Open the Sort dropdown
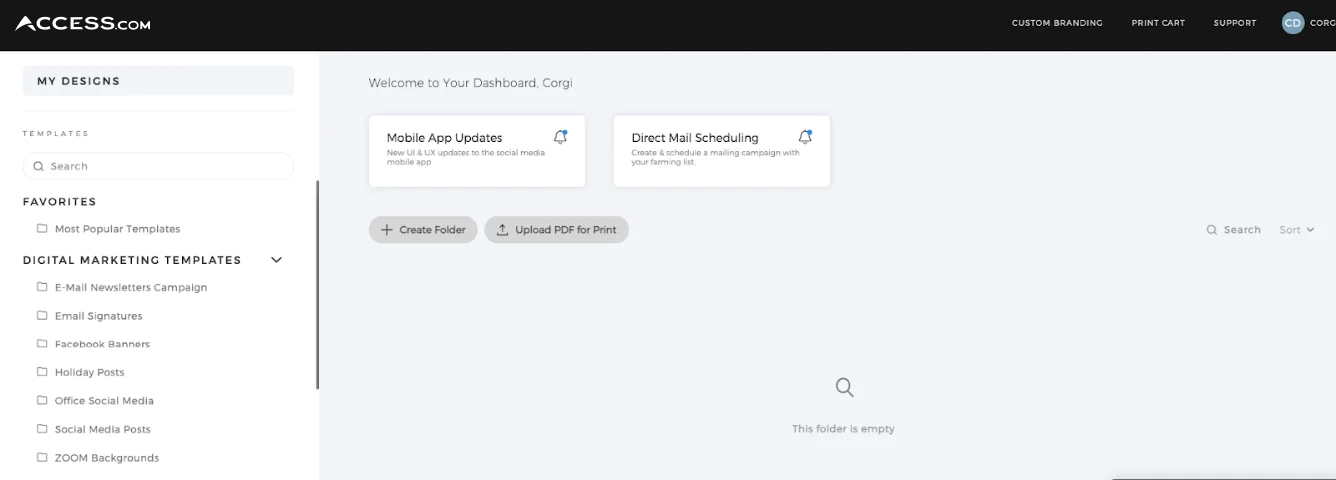 click(1297, 230)
